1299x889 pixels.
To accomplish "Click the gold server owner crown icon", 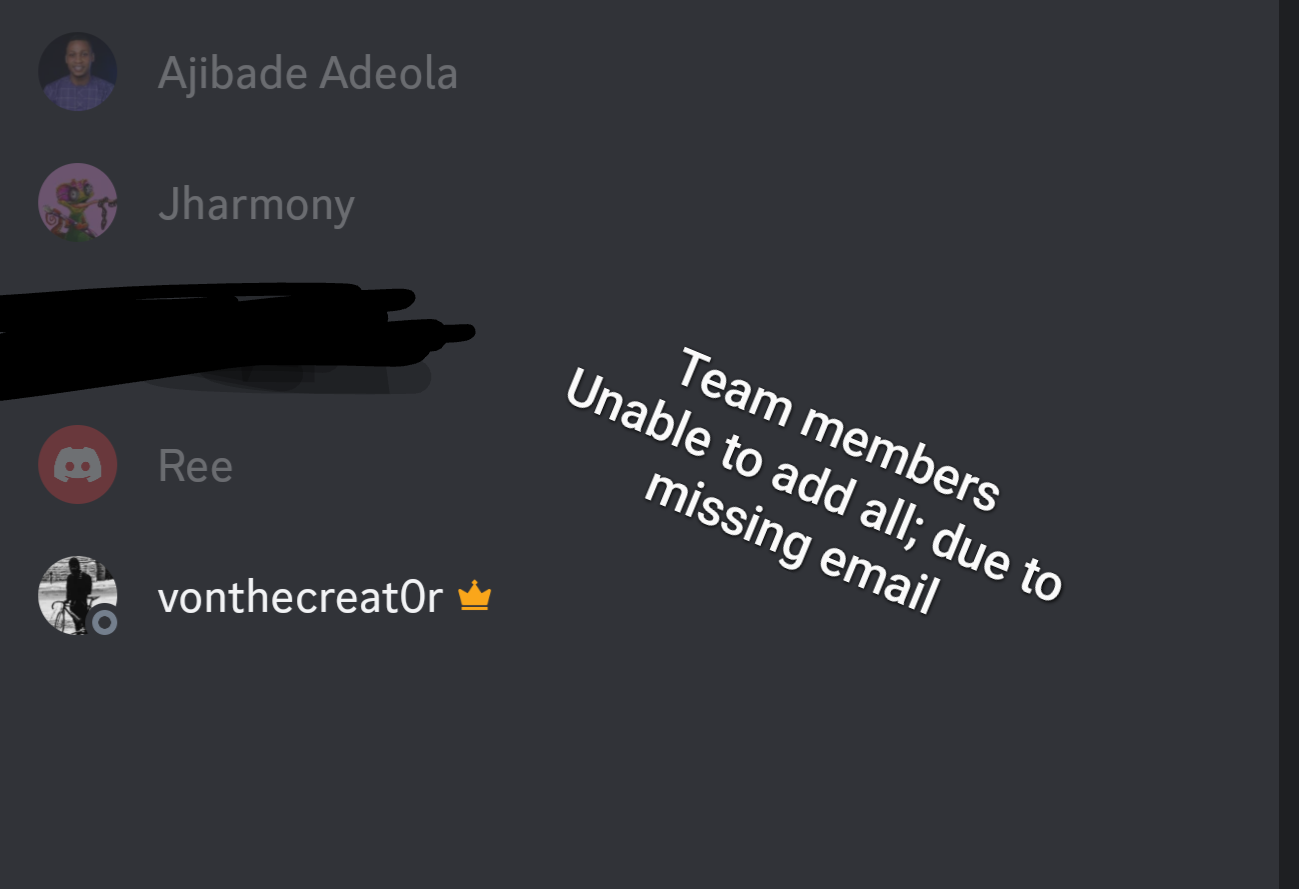I will tap(475, 597).
